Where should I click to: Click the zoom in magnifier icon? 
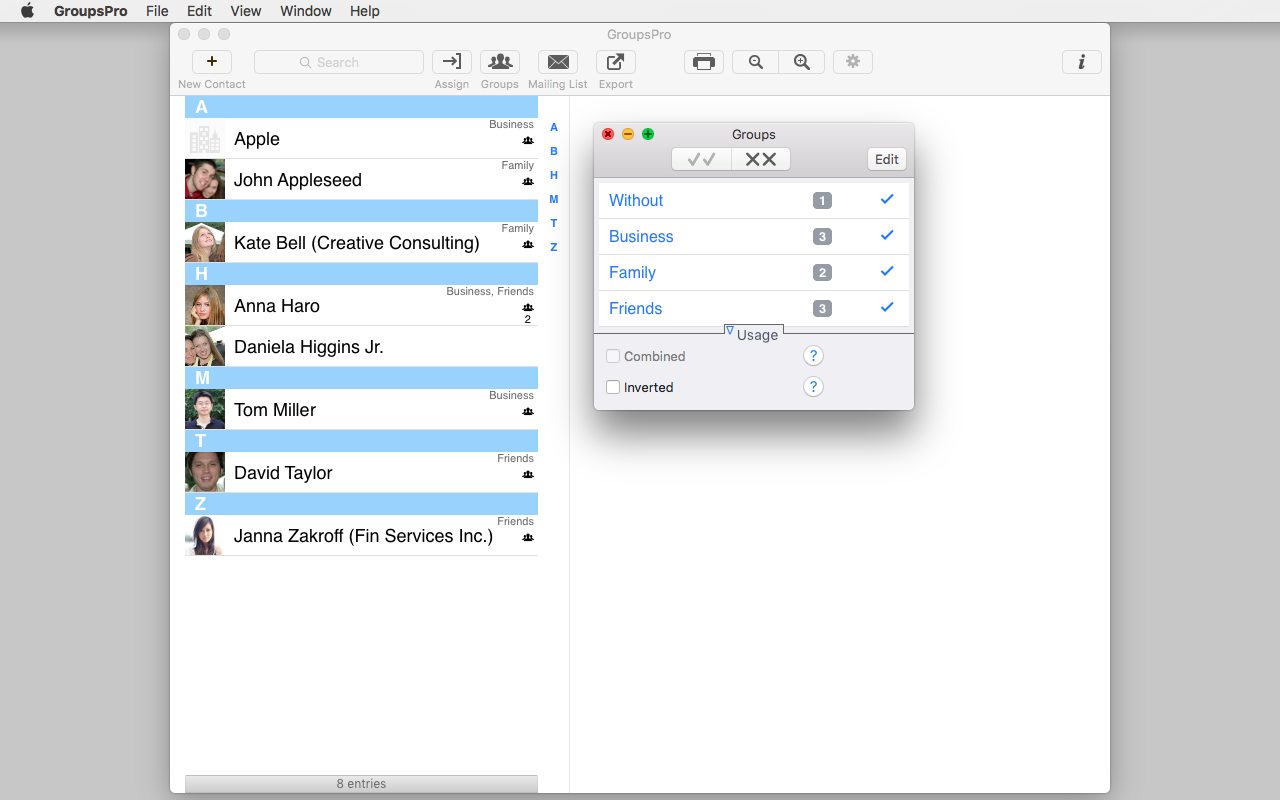[x=802, y=62]
